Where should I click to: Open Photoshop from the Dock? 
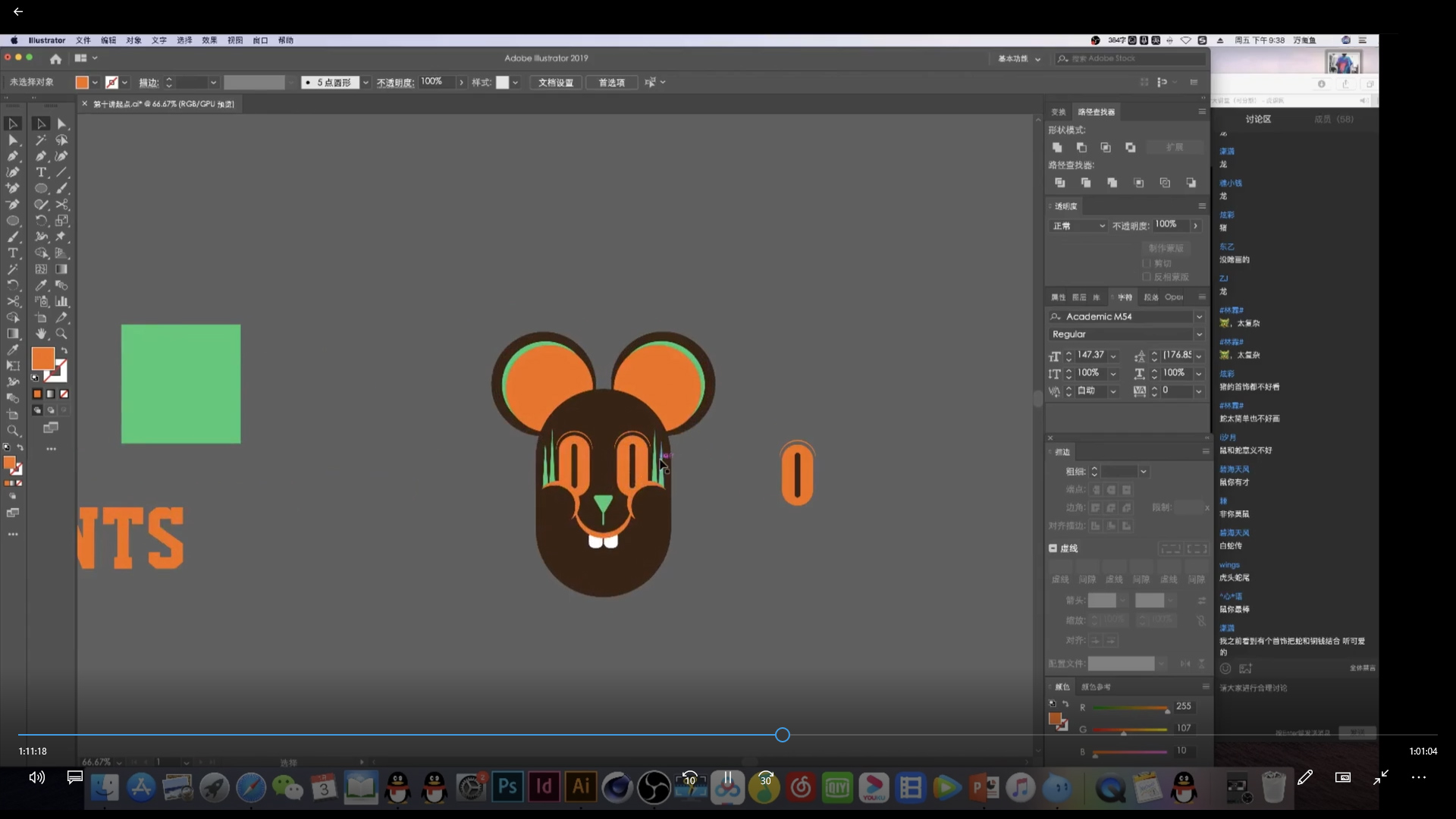coord(507,787)
